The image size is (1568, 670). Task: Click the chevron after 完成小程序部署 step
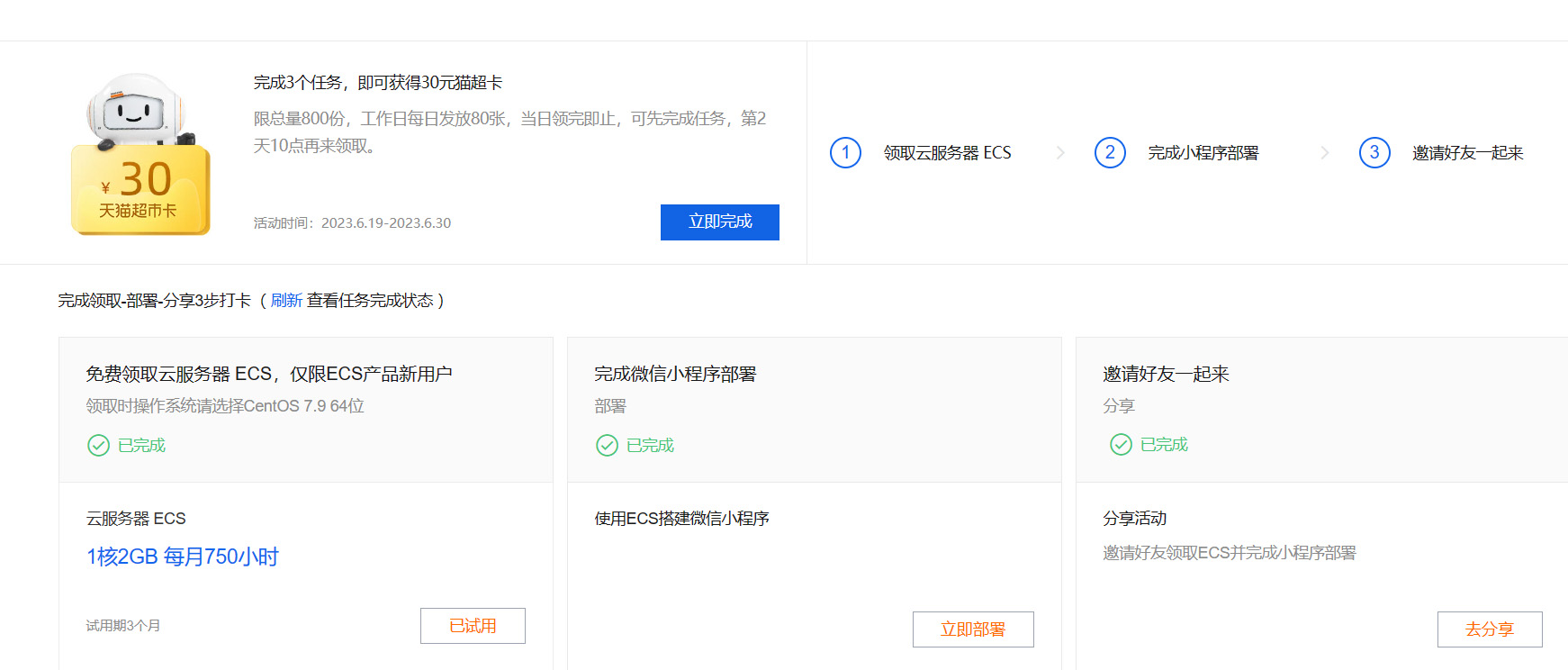tap(1325, 153)
